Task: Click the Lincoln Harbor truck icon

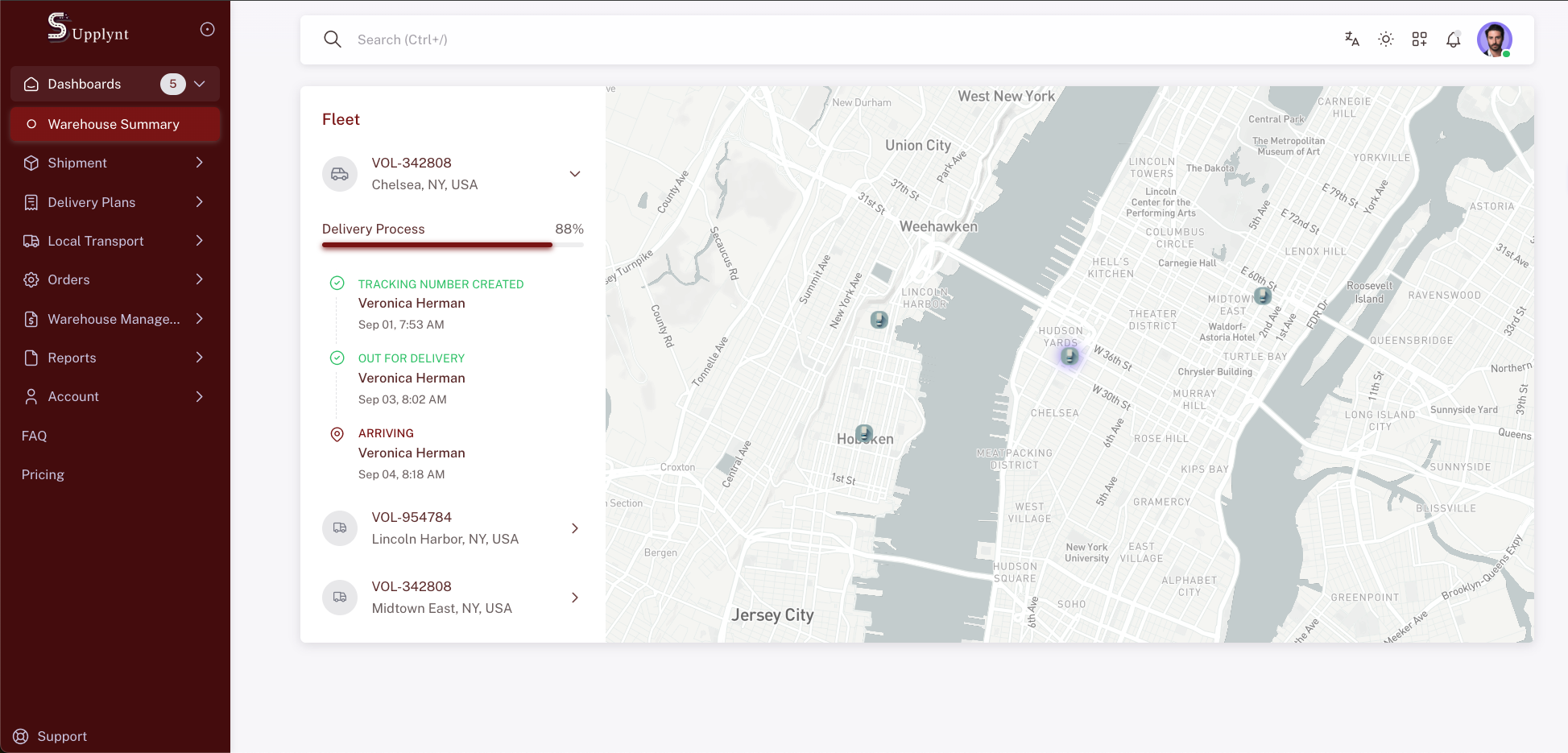Action: [x=340, y=528]
